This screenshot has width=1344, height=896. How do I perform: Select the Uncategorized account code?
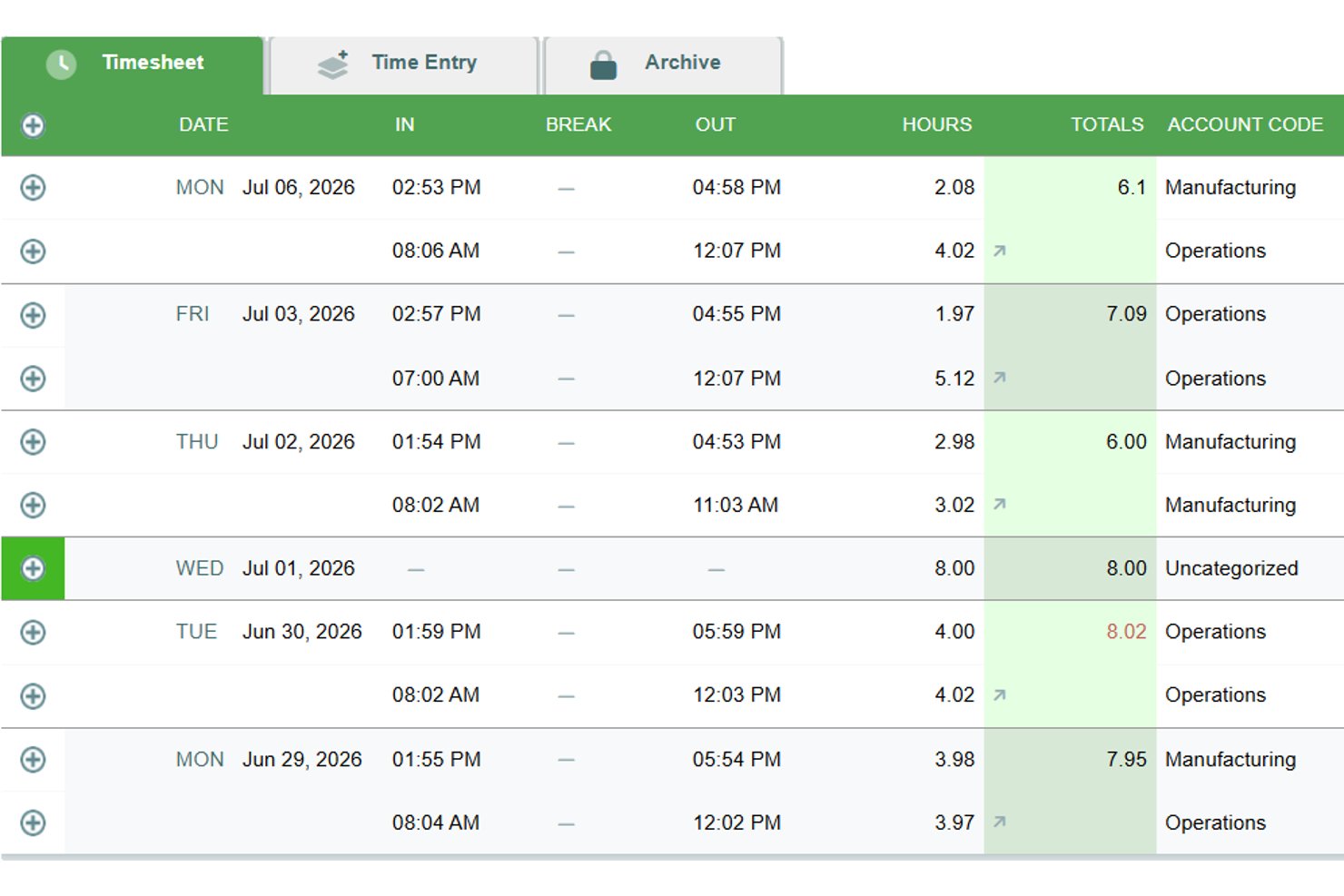(1231, 568)
